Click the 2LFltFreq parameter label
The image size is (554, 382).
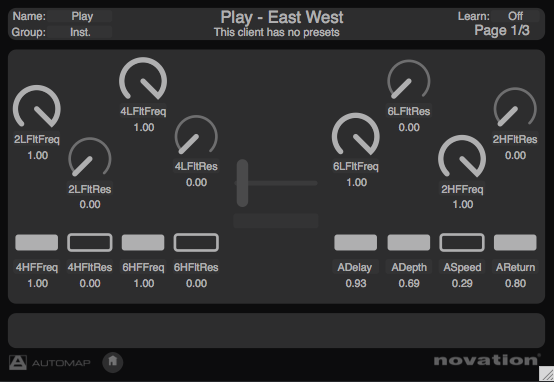click(x=37, y=140)
